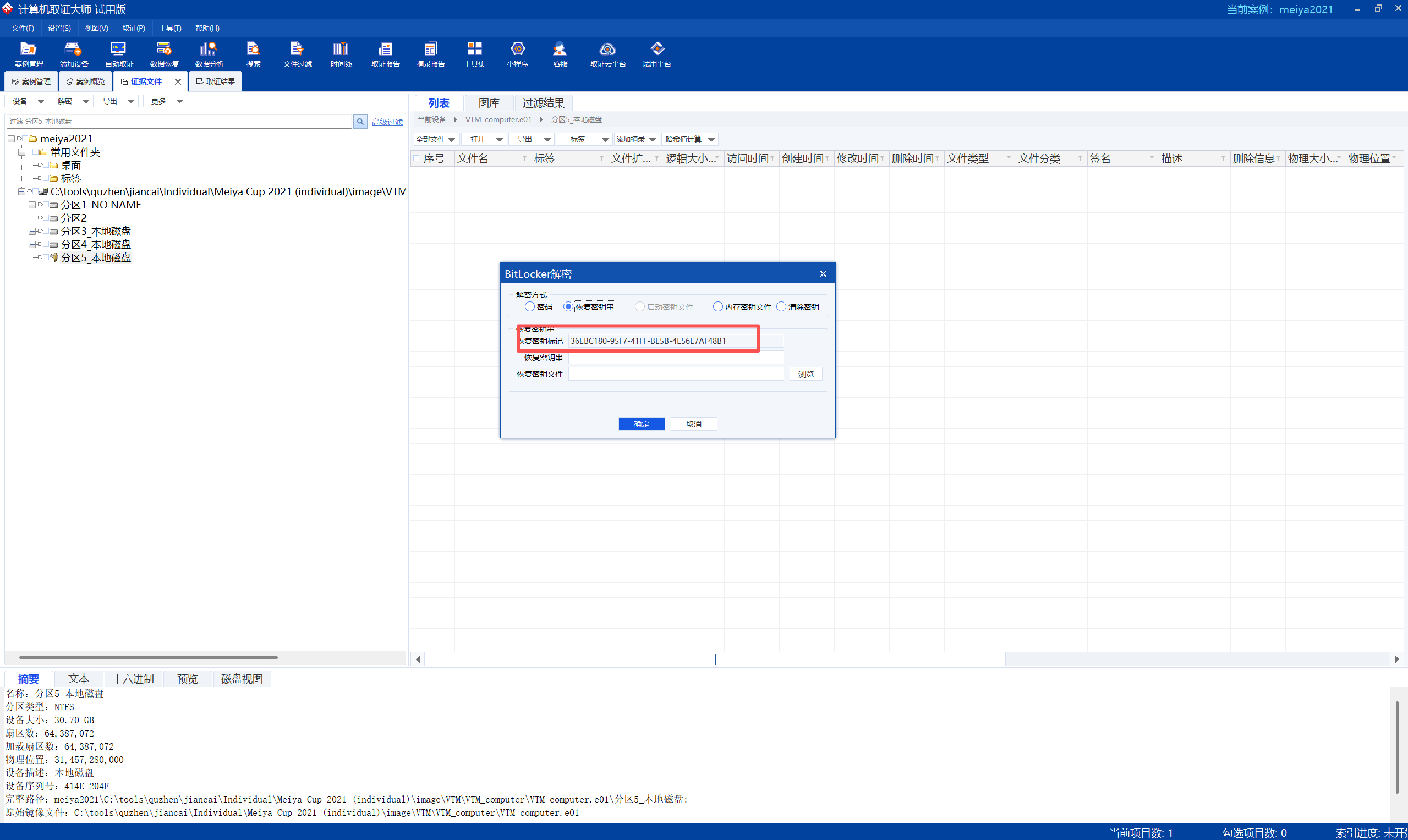Choose the 清除密钥 radio option
1408x840 pixels.
pos(781,307)
